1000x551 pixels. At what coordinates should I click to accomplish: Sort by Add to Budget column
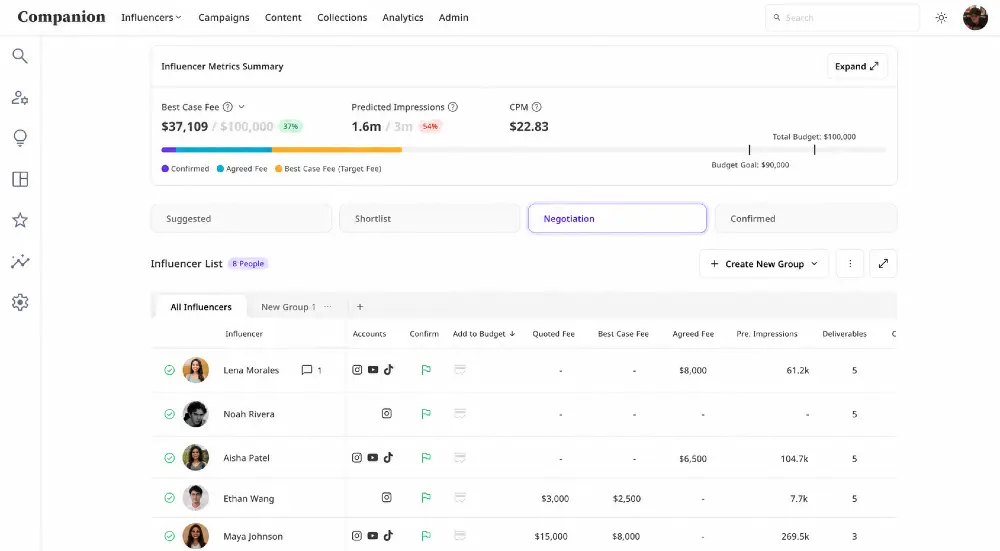click(x=483, y=334)
